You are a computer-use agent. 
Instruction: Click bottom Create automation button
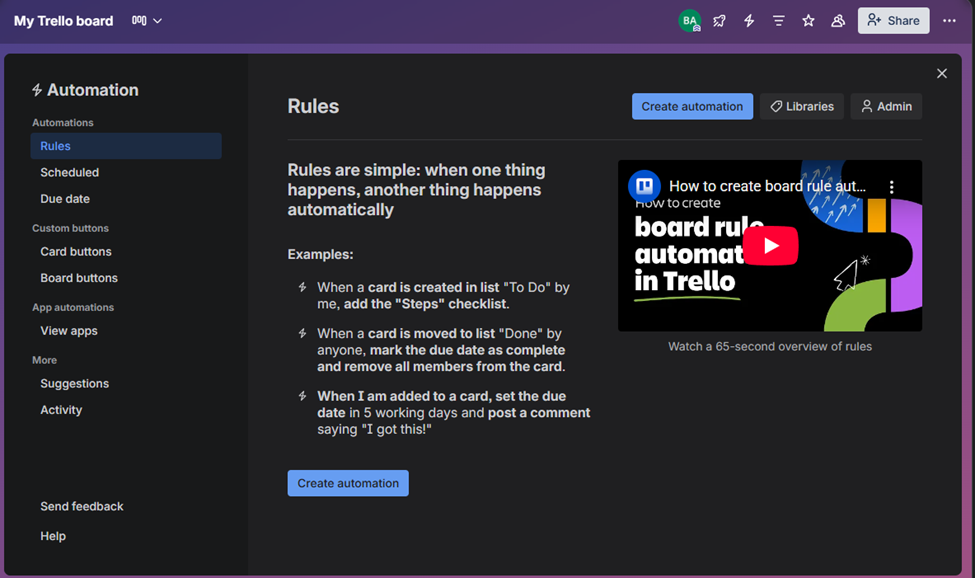coord(348,483)
